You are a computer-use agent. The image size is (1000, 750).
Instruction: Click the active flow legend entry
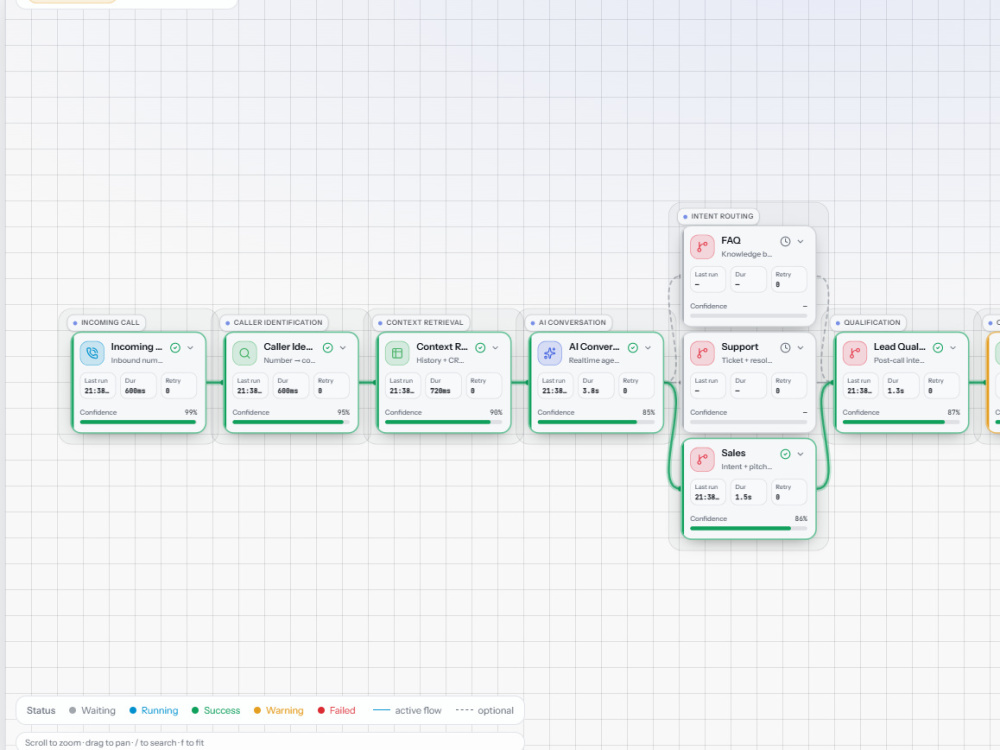(407, 710)
